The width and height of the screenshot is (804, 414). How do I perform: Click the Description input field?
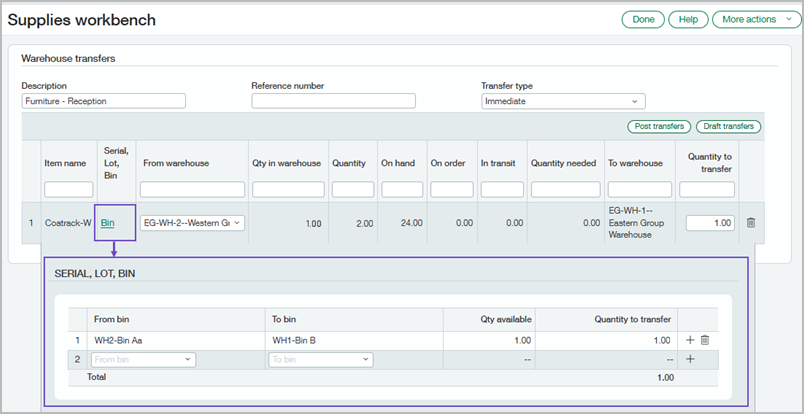[x=103, y=101]
